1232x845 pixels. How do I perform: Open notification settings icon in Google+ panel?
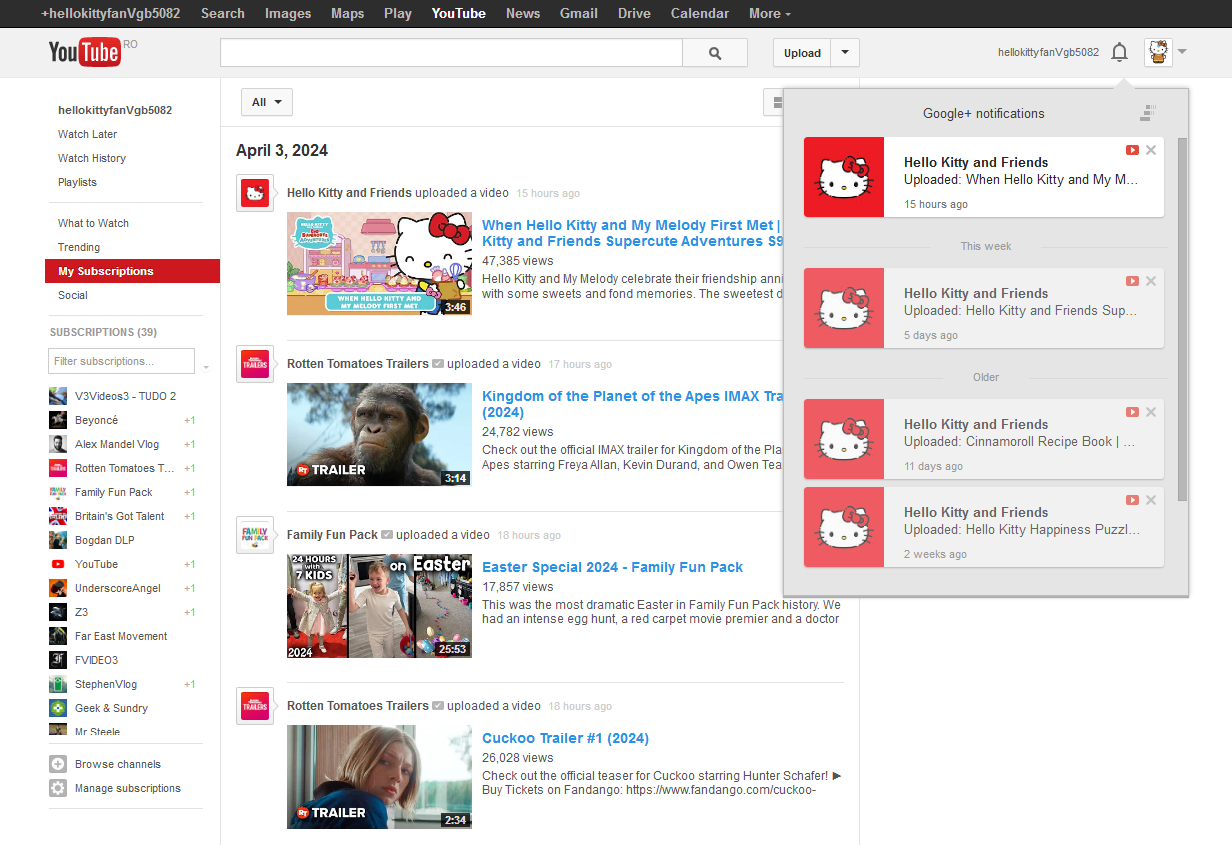1148,113
